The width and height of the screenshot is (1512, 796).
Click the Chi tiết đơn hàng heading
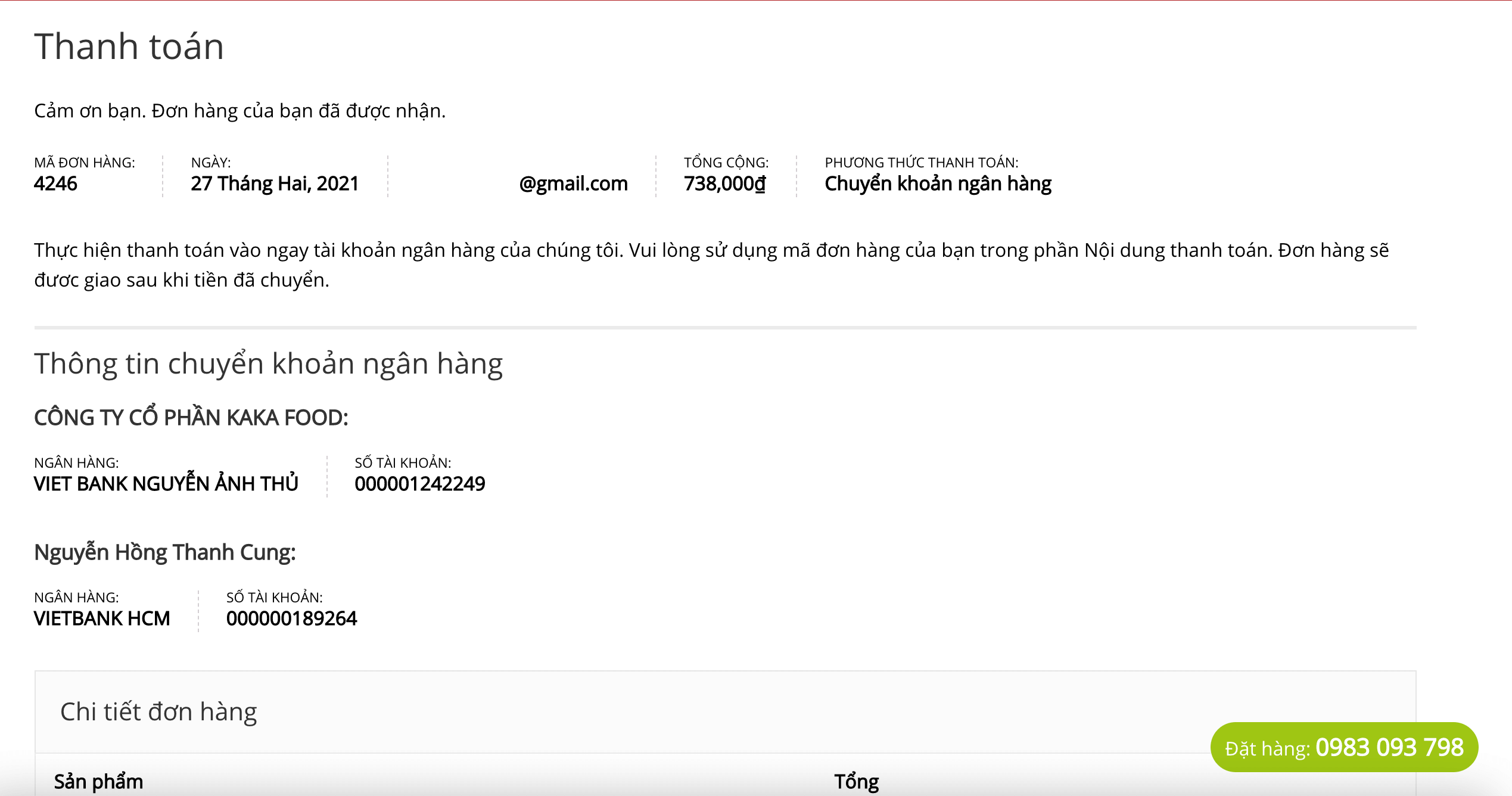click(158, 711)
